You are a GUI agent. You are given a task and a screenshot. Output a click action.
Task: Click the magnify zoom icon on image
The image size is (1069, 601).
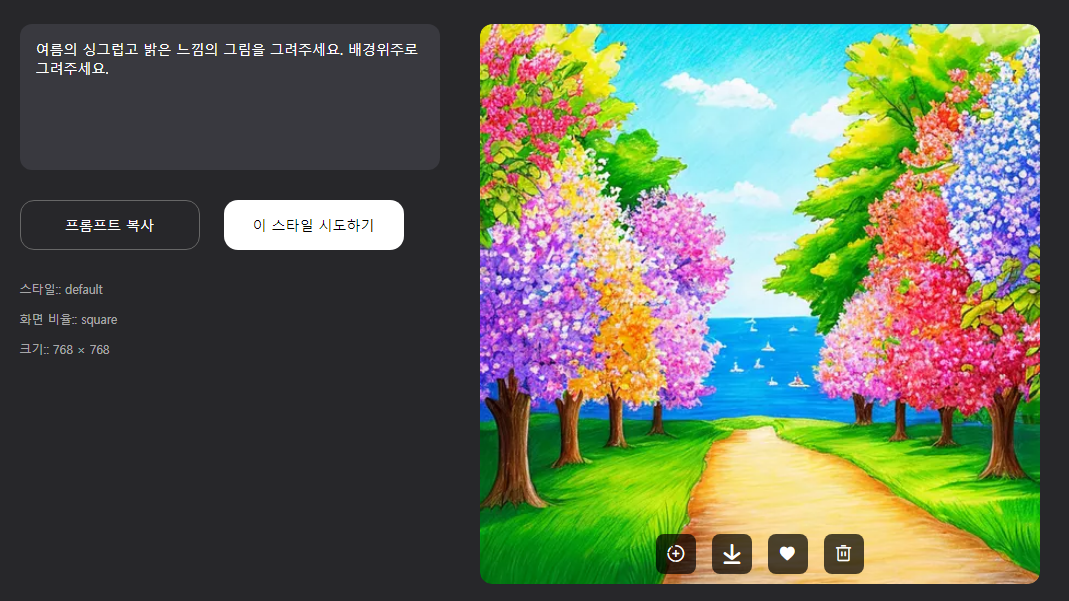click(x=676, y=553)
